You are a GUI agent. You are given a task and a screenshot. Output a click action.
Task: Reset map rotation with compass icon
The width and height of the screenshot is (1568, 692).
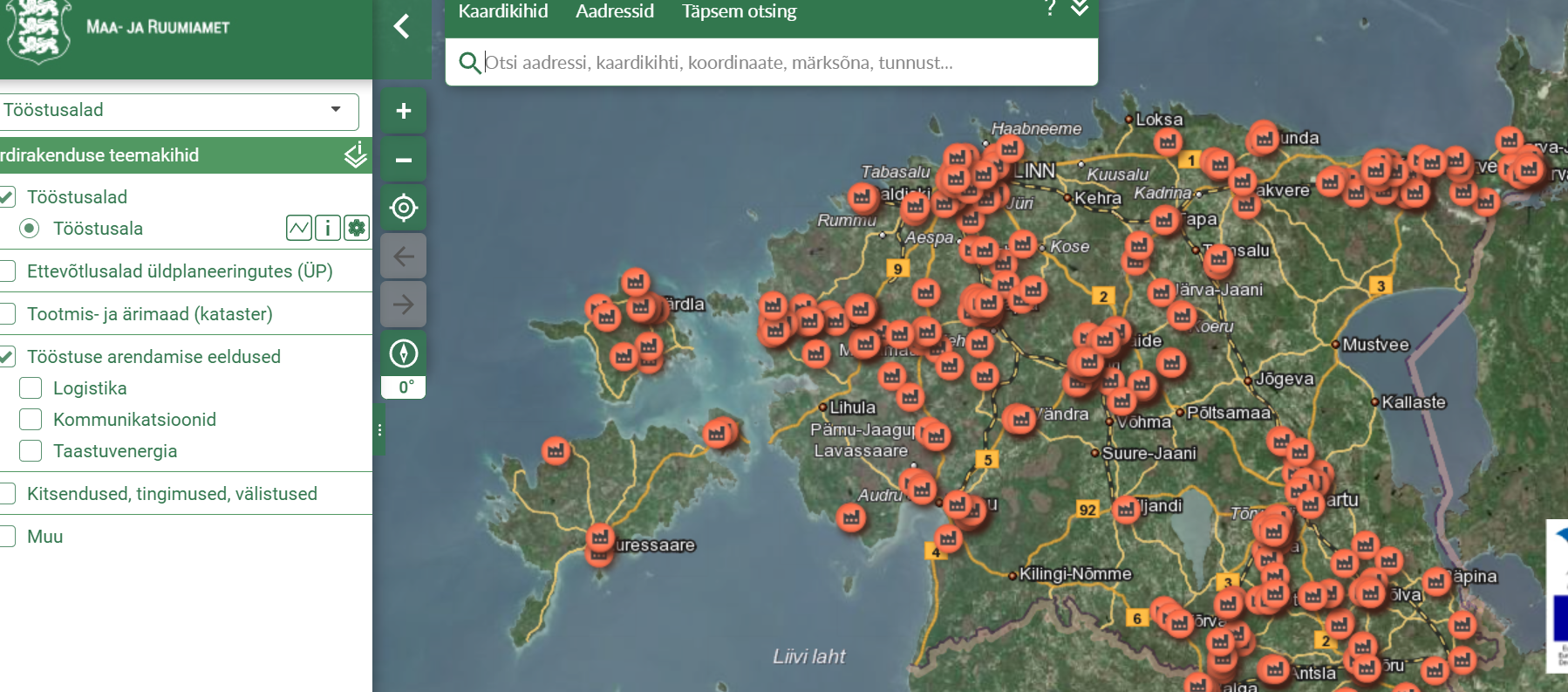tap(403, 353)
